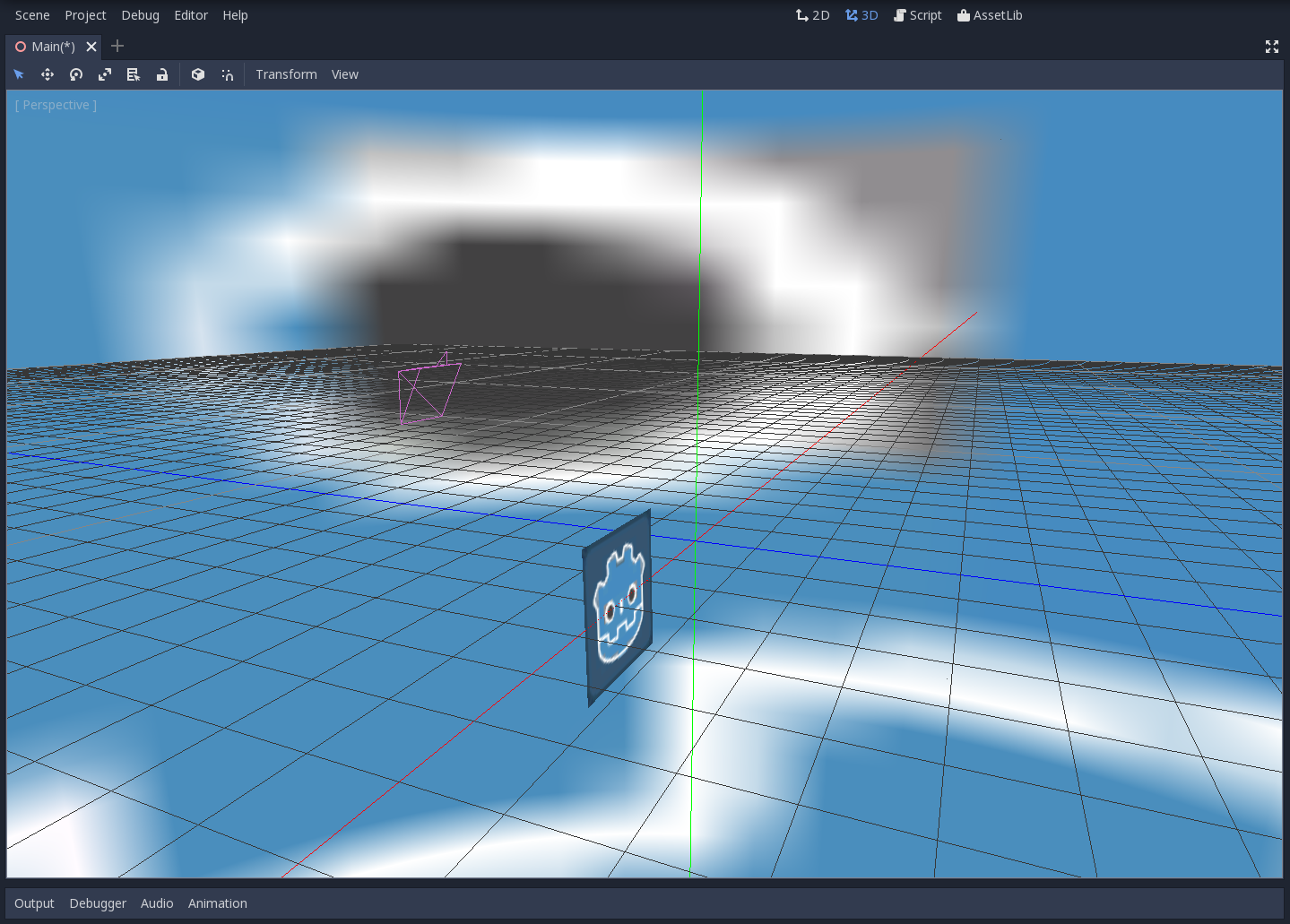Open the Audio bottom panel
Image resolution: width=1290 pixels, height=924 pixels.
157,903
